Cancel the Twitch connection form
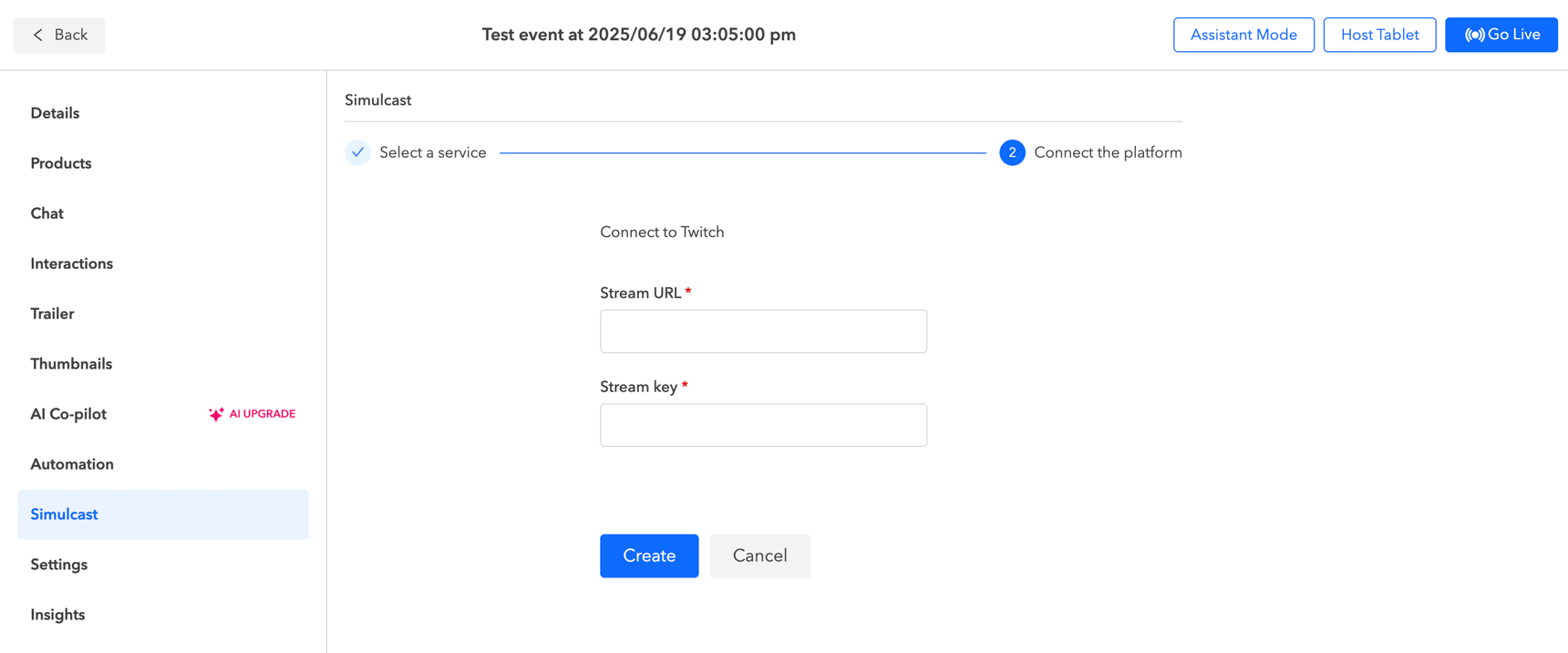 pyautogui.click(x=759, y=555)
